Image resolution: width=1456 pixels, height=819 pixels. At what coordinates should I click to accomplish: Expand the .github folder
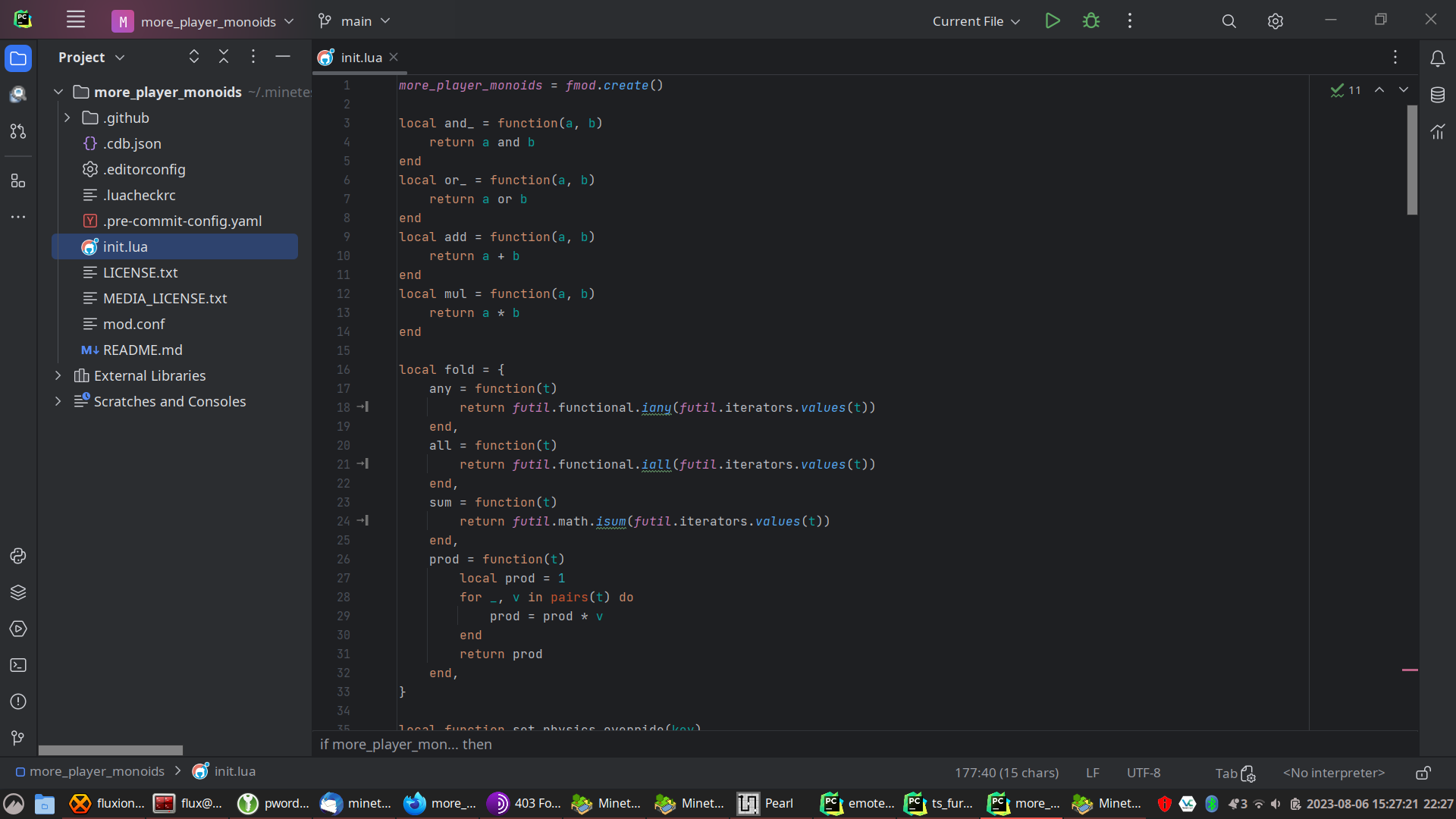click(67, 118)
